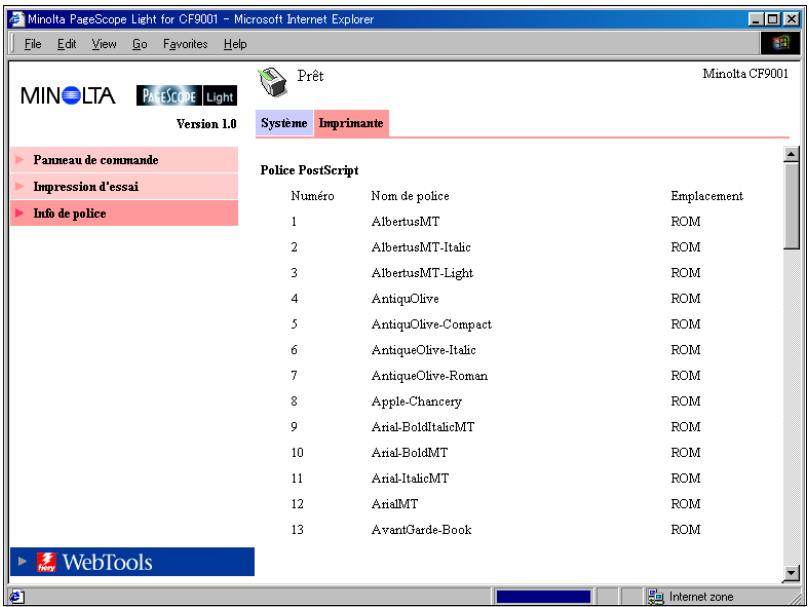Click the Arial-BoldMT font name
The height and width of the screenshot is (607, 809).
point(410,453)
